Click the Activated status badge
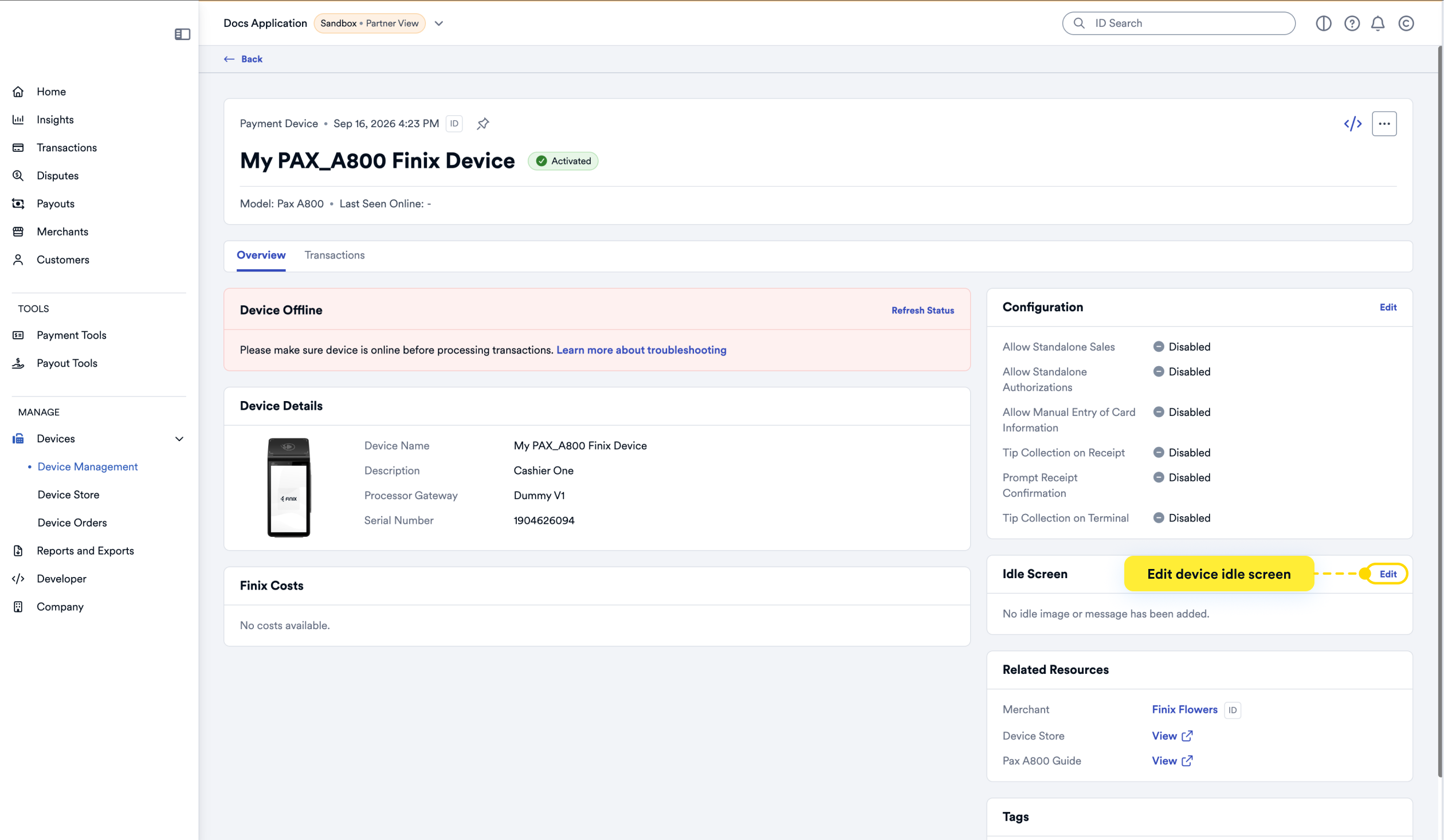The height and width of the screenshot is (840, 1444). pos(563,161)
